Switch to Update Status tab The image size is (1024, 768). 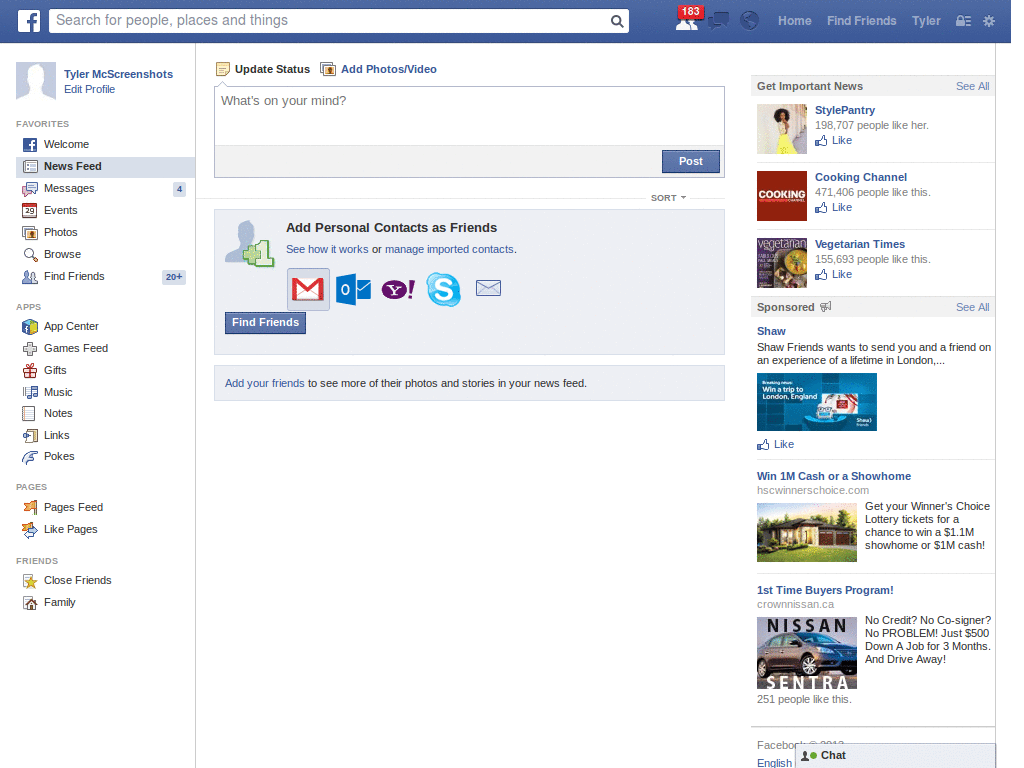pos(263,69)
